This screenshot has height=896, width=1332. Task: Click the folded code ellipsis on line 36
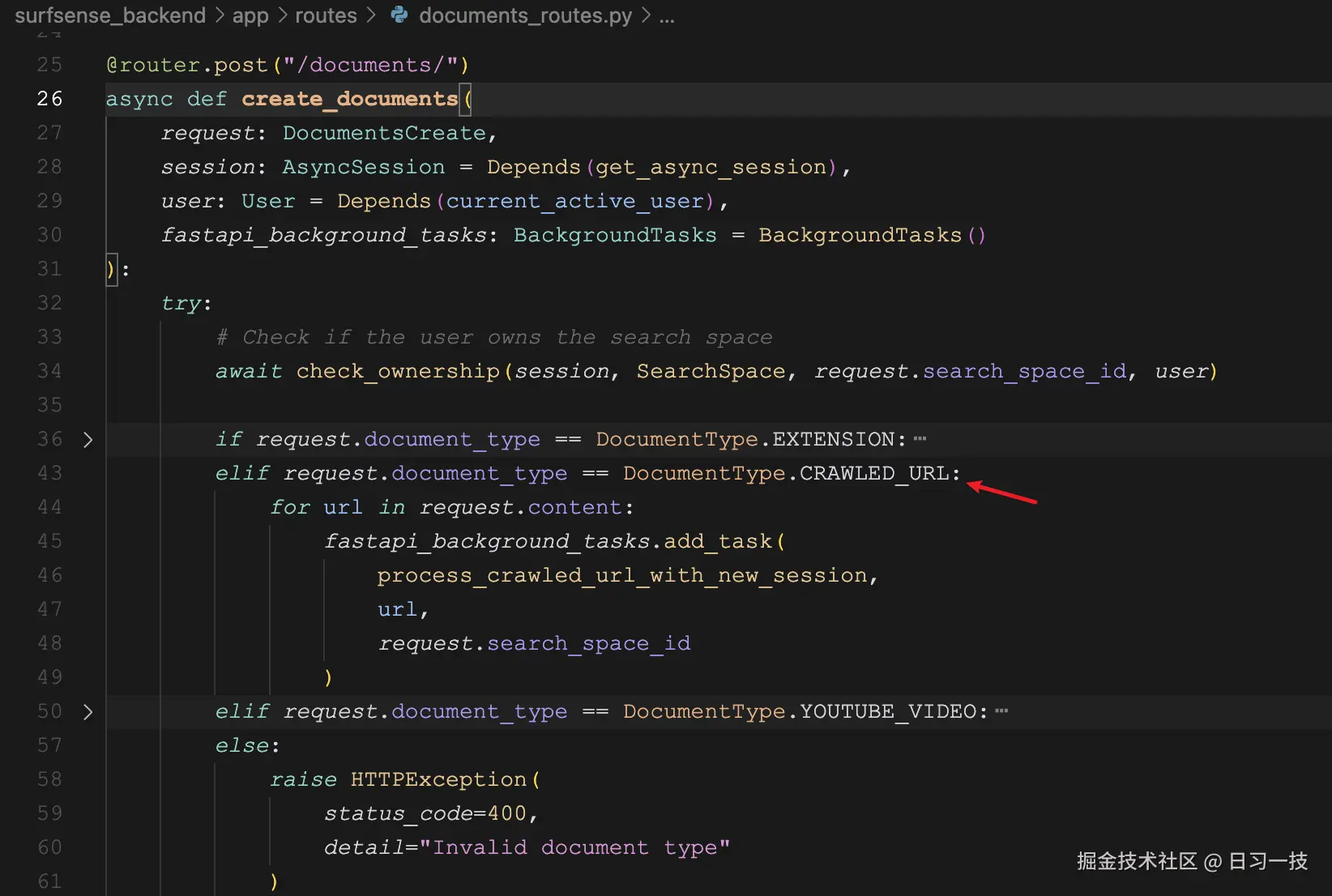920,437
